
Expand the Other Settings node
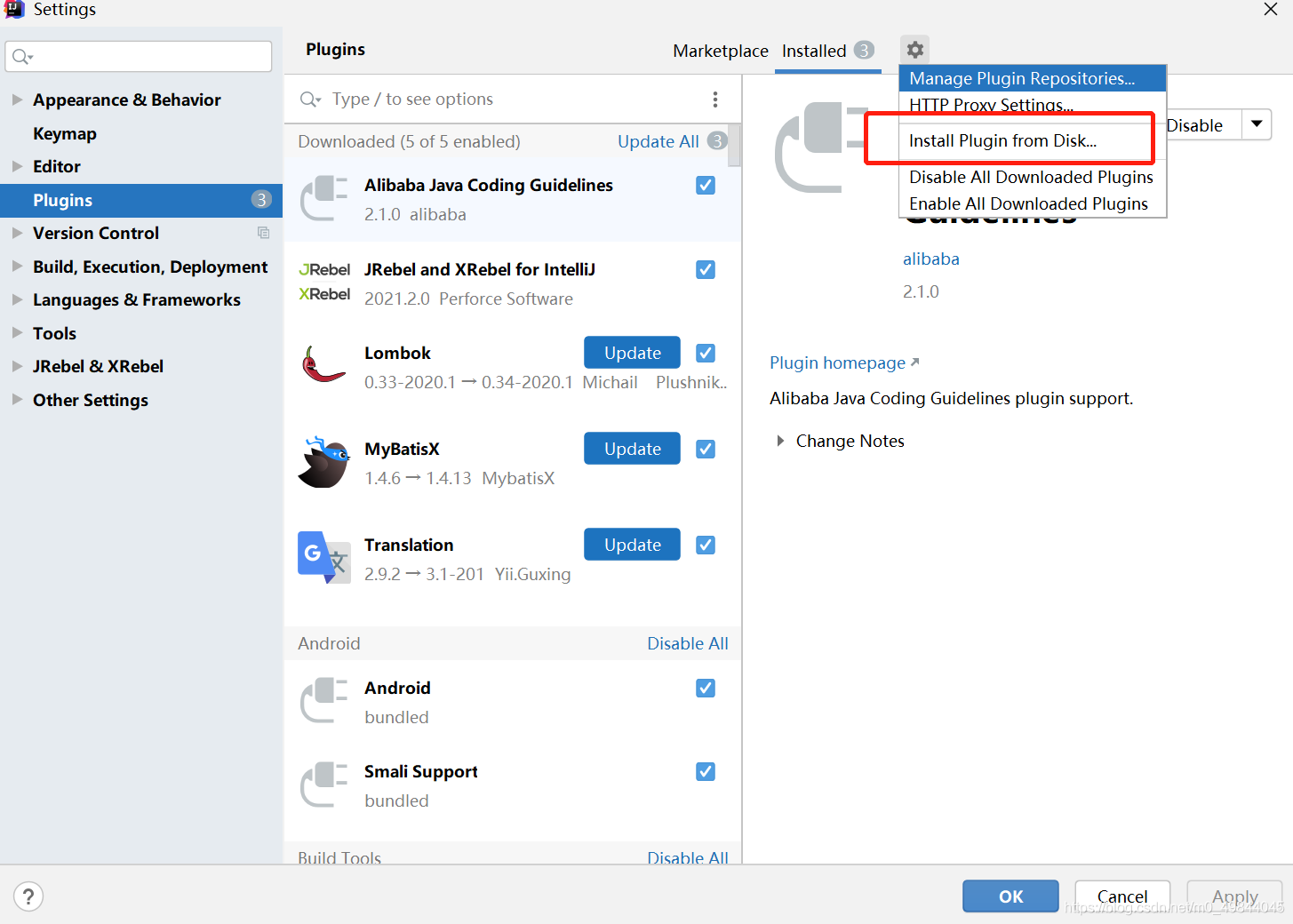coord(17,400)
